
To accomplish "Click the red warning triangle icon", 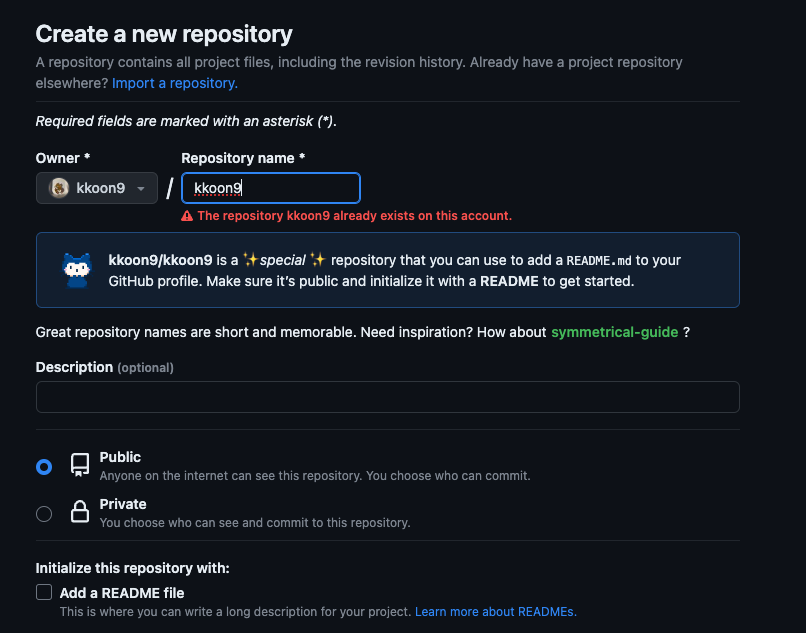I will click(187, 216).
